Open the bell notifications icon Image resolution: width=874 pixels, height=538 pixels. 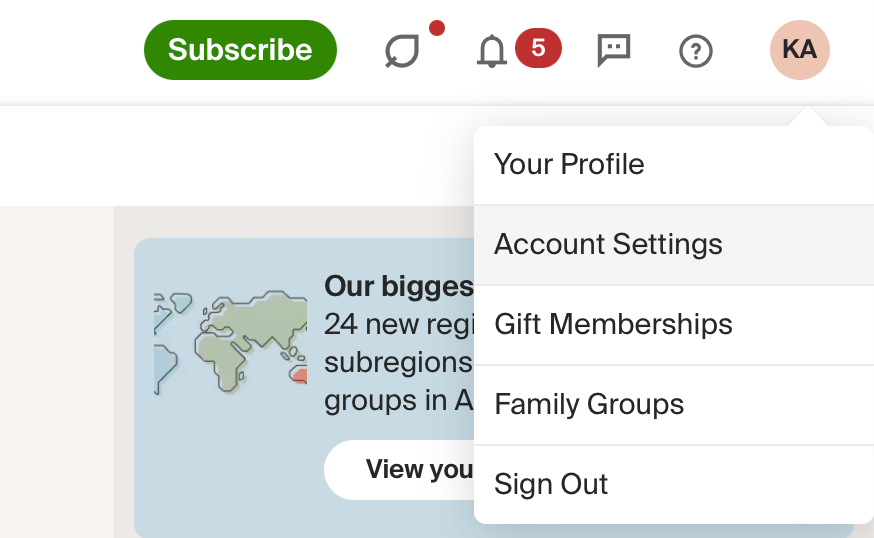pos(492,51)
